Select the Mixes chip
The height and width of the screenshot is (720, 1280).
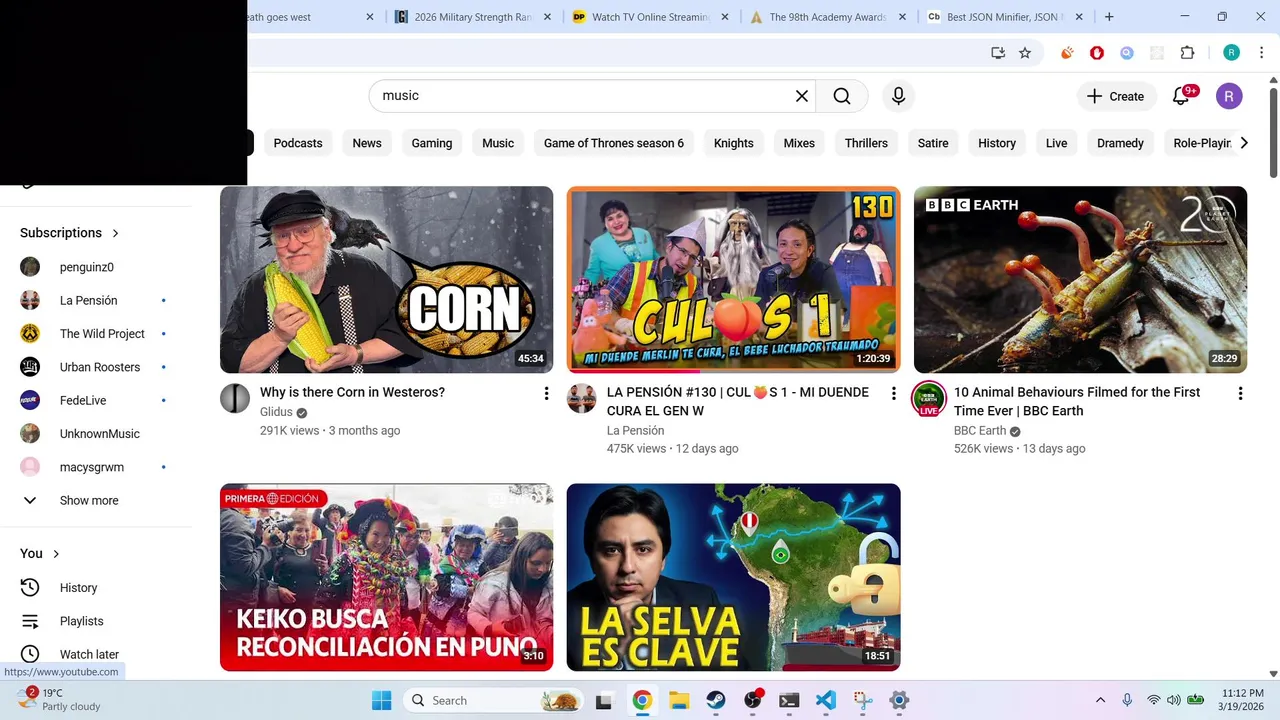coord(799,143)
